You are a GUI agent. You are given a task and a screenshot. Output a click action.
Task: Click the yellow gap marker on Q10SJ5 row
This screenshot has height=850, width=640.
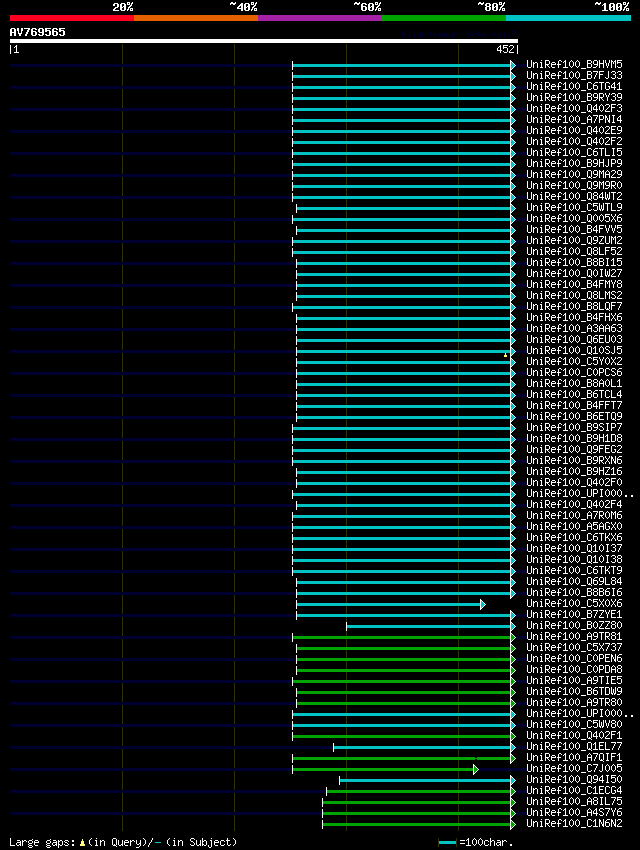click(x=506, y=355)
